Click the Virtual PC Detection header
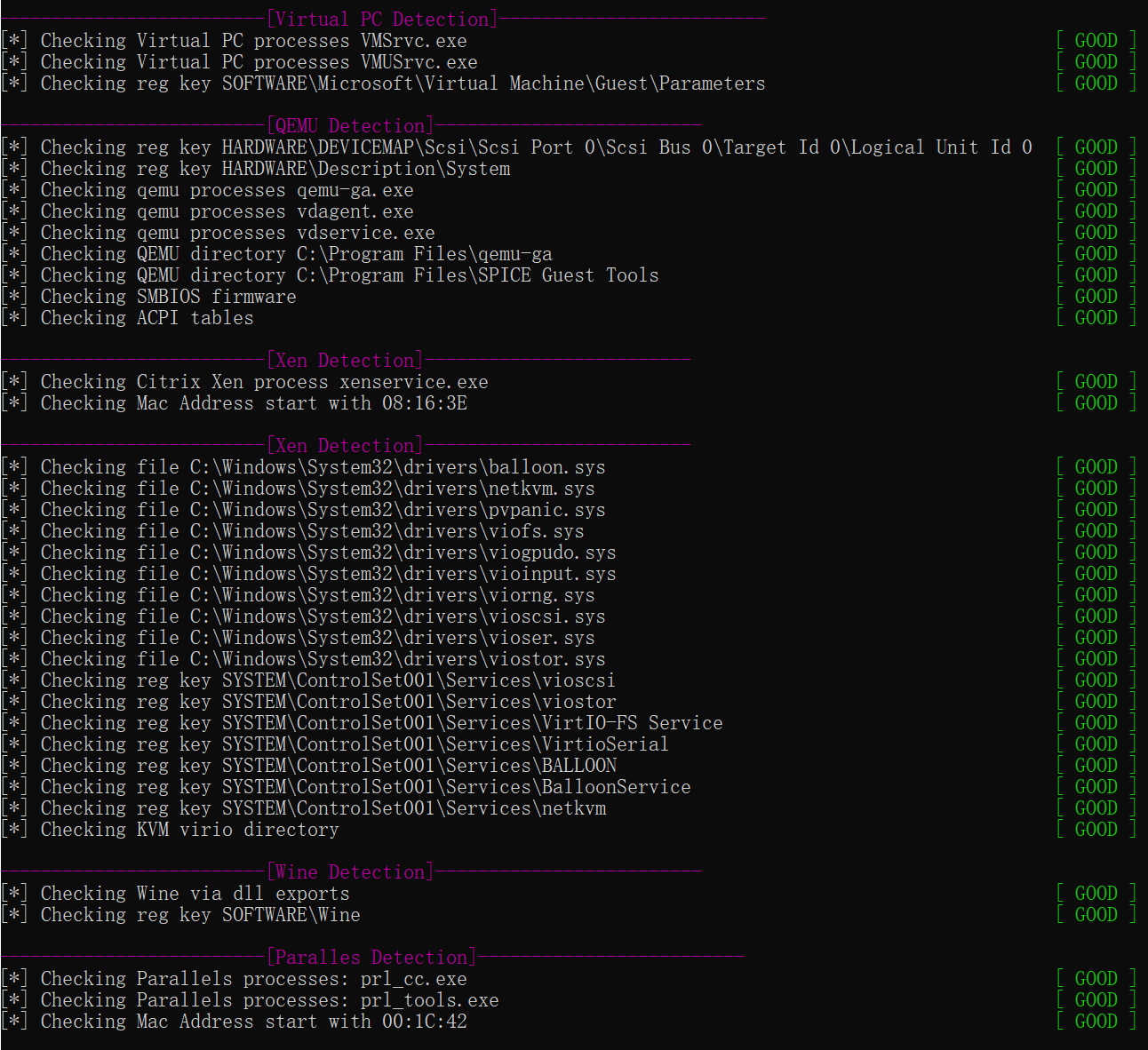This screenshot has width=1148, height=1050. (382, 20)
